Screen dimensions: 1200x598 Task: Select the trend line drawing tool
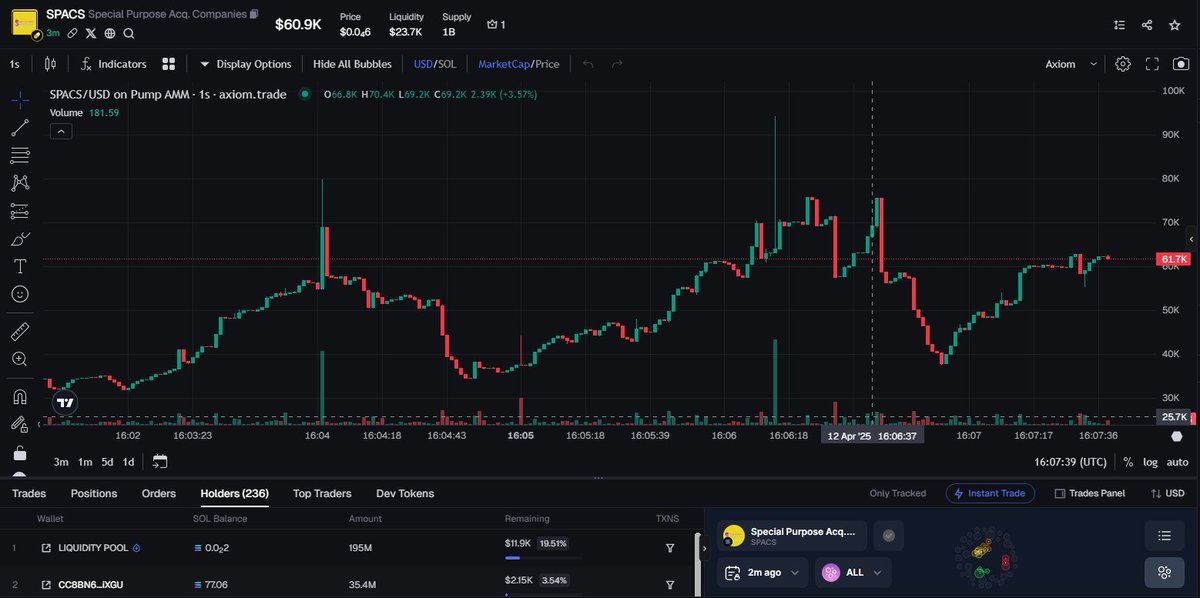point(19,128)
